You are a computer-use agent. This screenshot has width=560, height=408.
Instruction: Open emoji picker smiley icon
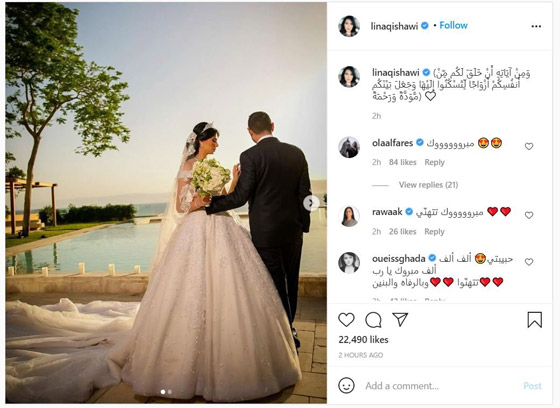(x=346, y=385)
